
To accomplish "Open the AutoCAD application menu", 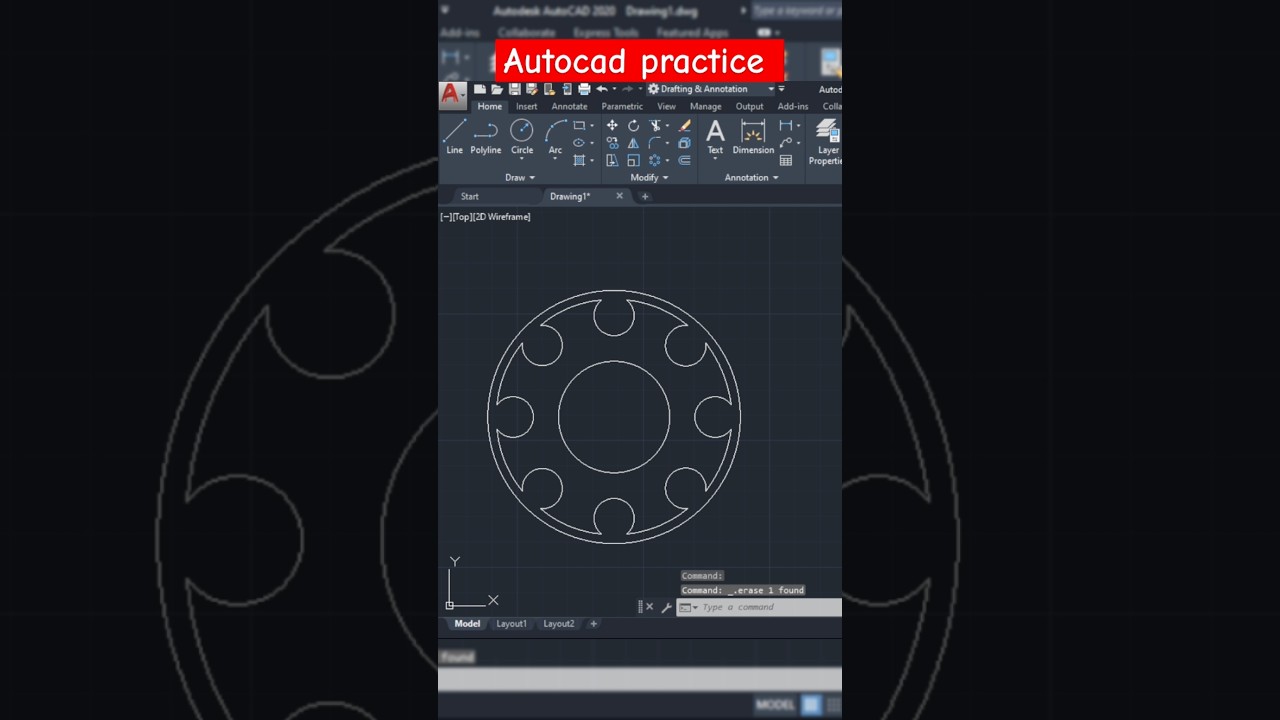I will [451, 94].
